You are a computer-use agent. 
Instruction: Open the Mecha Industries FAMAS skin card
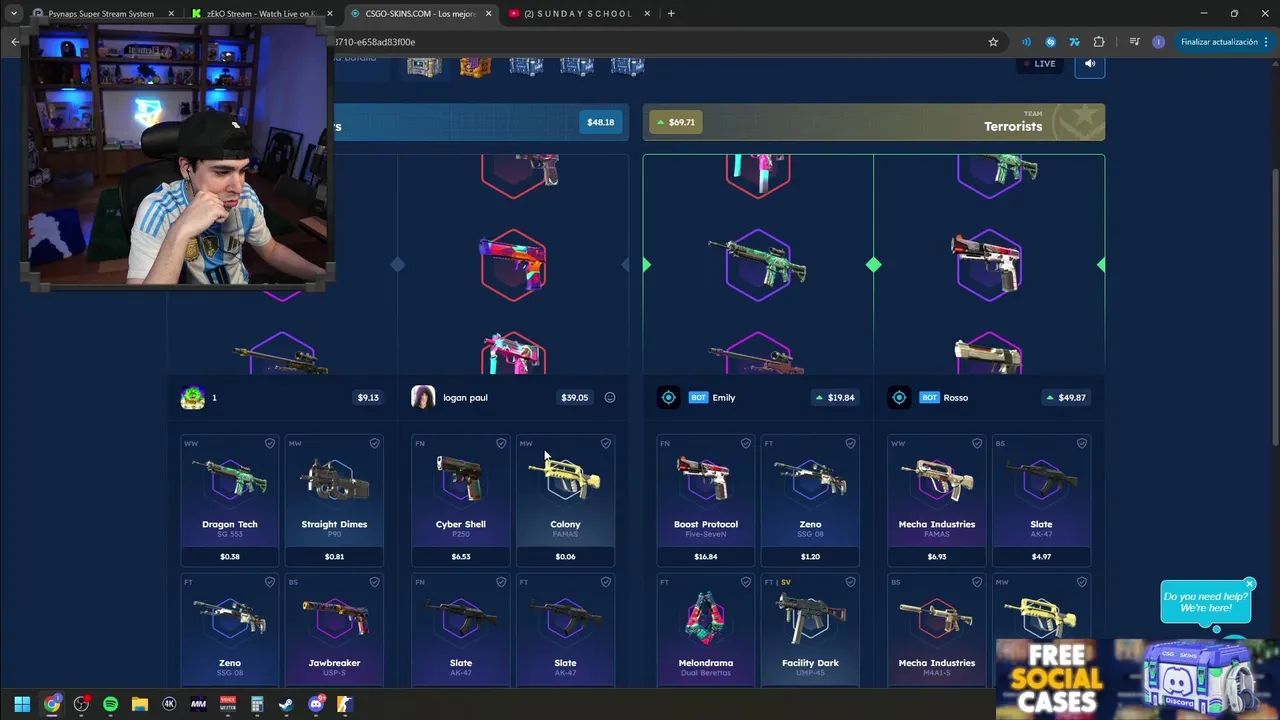[x=937, y=500]
